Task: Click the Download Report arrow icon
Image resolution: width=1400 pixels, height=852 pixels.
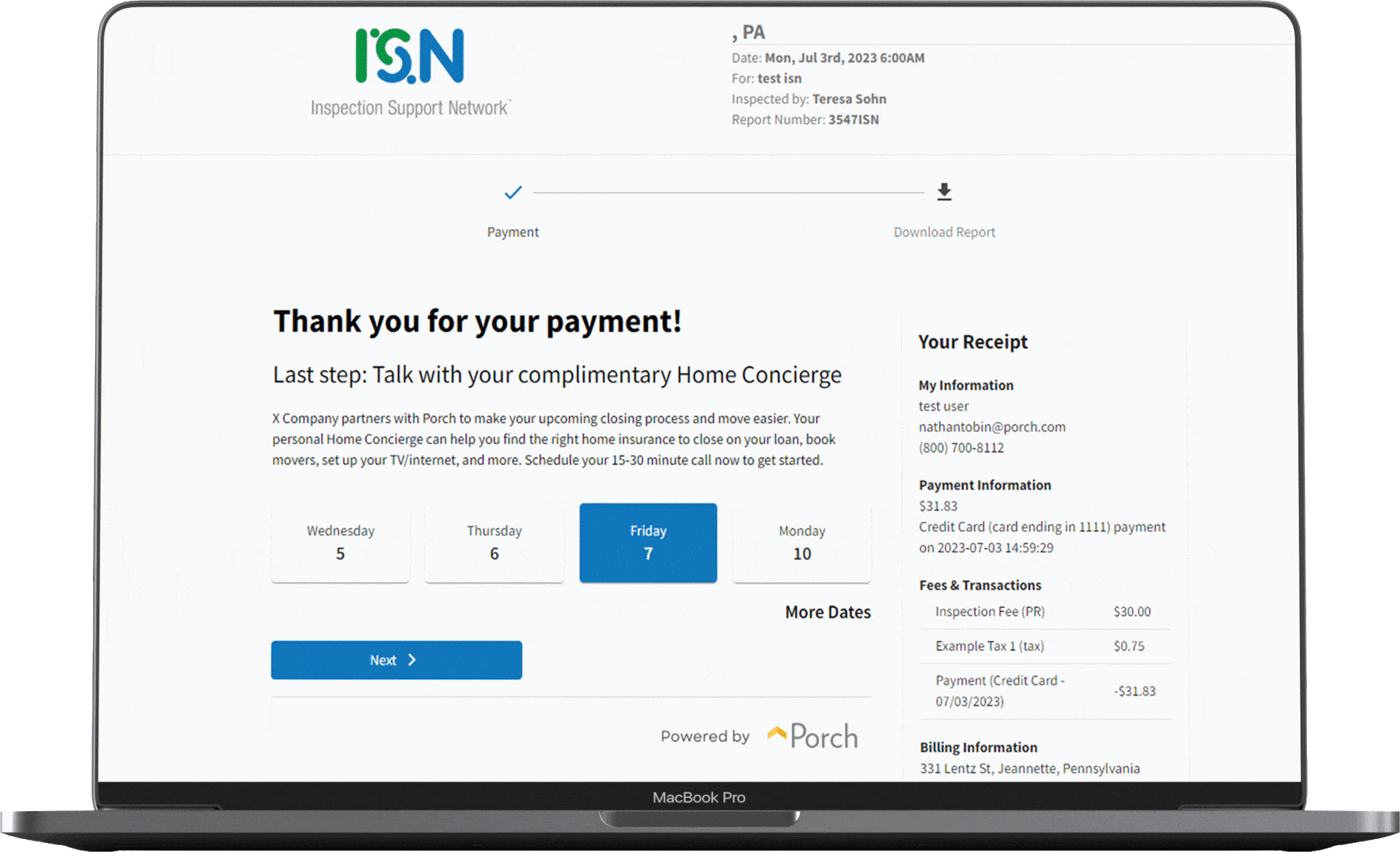Action: [944, 192]
